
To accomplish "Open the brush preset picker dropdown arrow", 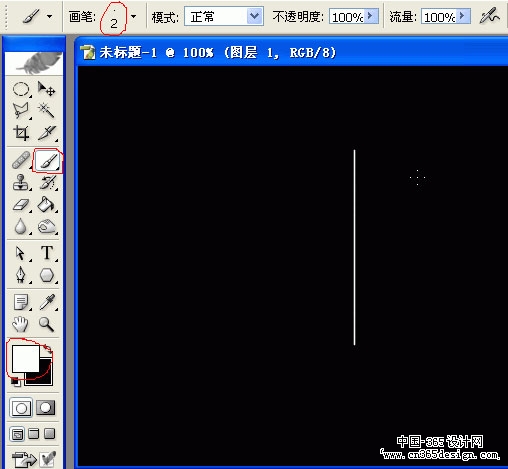I will pos(133,16).
